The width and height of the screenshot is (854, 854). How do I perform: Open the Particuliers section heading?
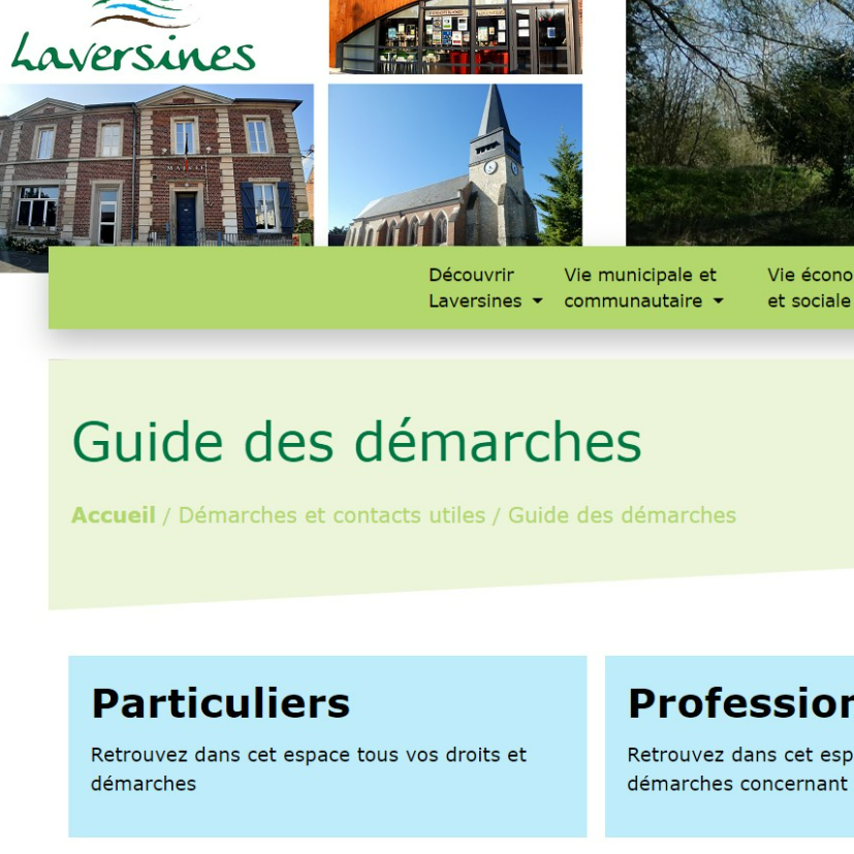[220, 703]
